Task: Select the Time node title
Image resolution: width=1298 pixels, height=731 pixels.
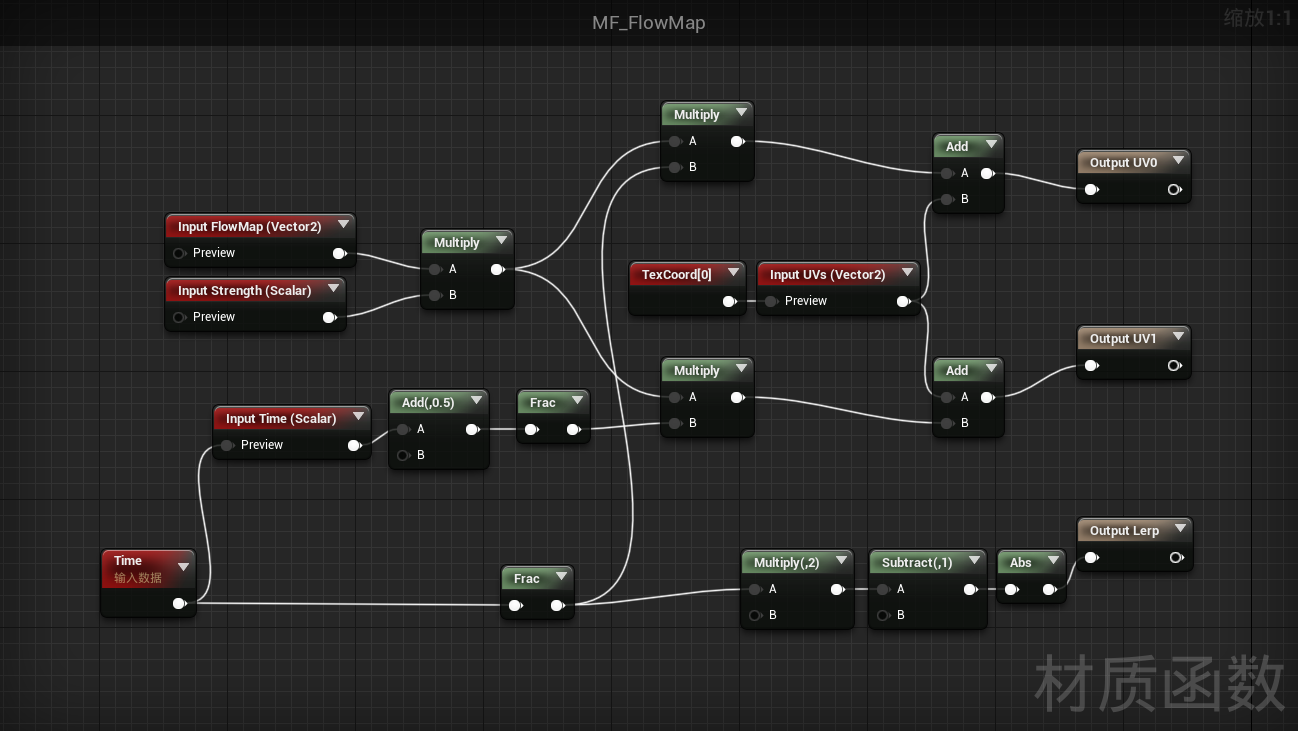Action: 128,561
